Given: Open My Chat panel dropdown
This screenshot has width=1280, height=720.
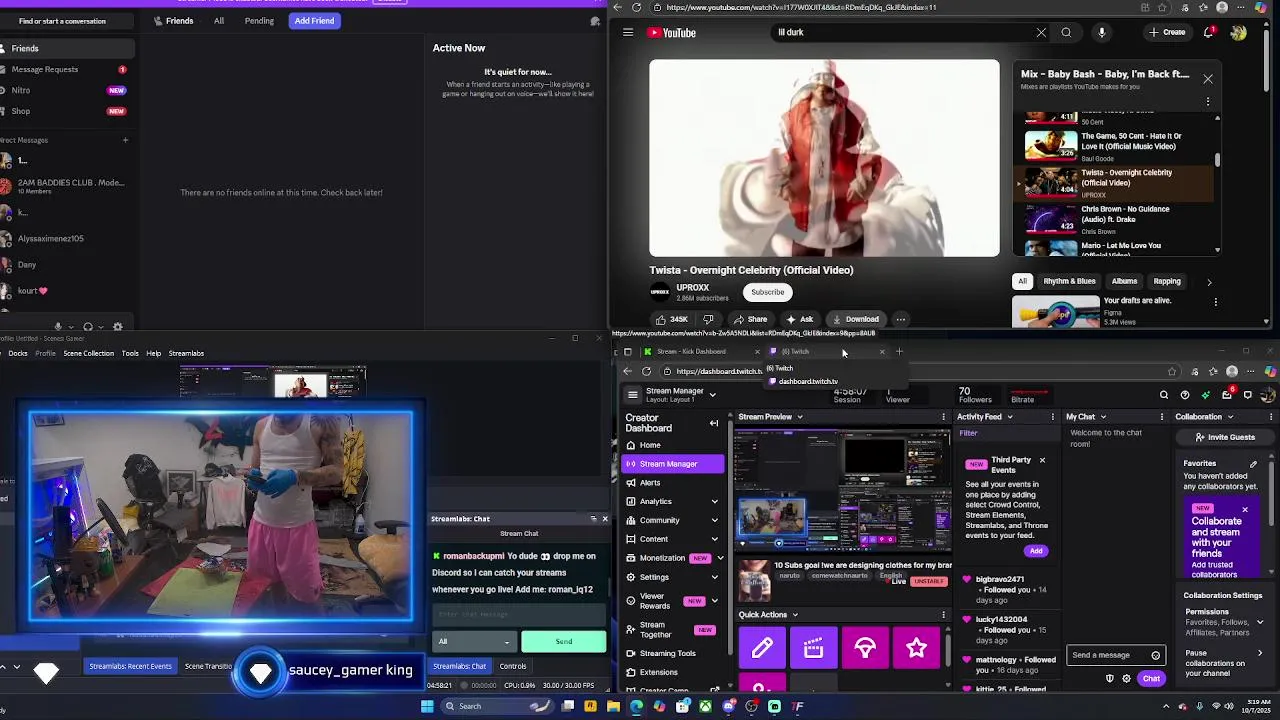Looking at the screenshot, I should (1102, 417).
